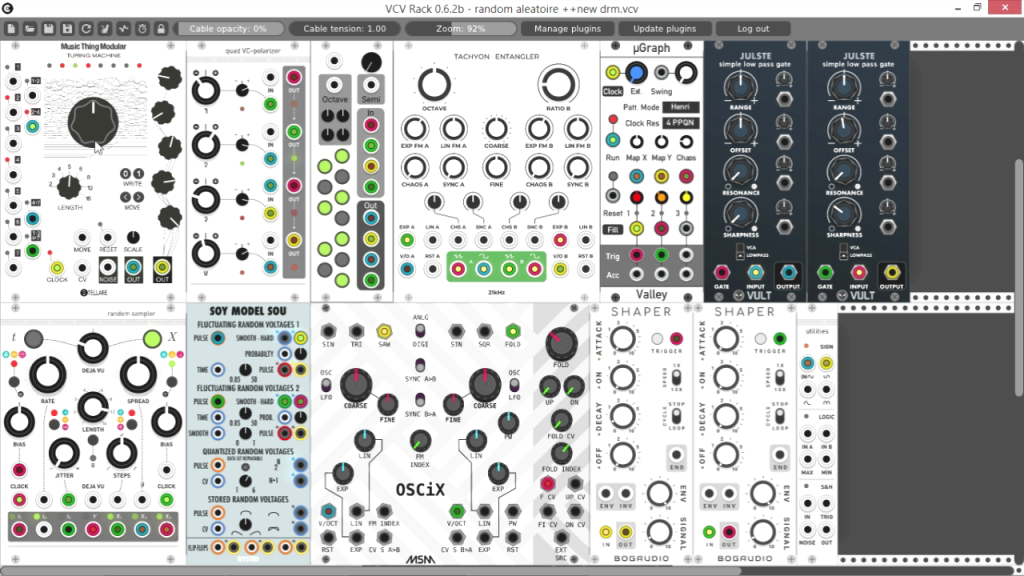Save the current patch
Image resolution: width=1024 pixels, height=576 pixels.
click(48, 29)
